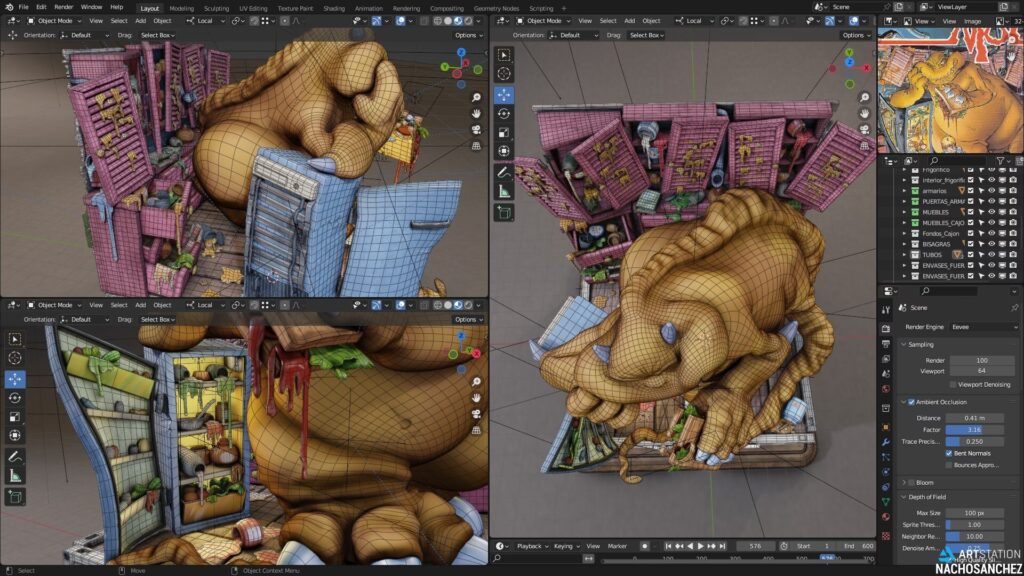
Task: Select the Move tool in right viewport
Action: point(504,94)
